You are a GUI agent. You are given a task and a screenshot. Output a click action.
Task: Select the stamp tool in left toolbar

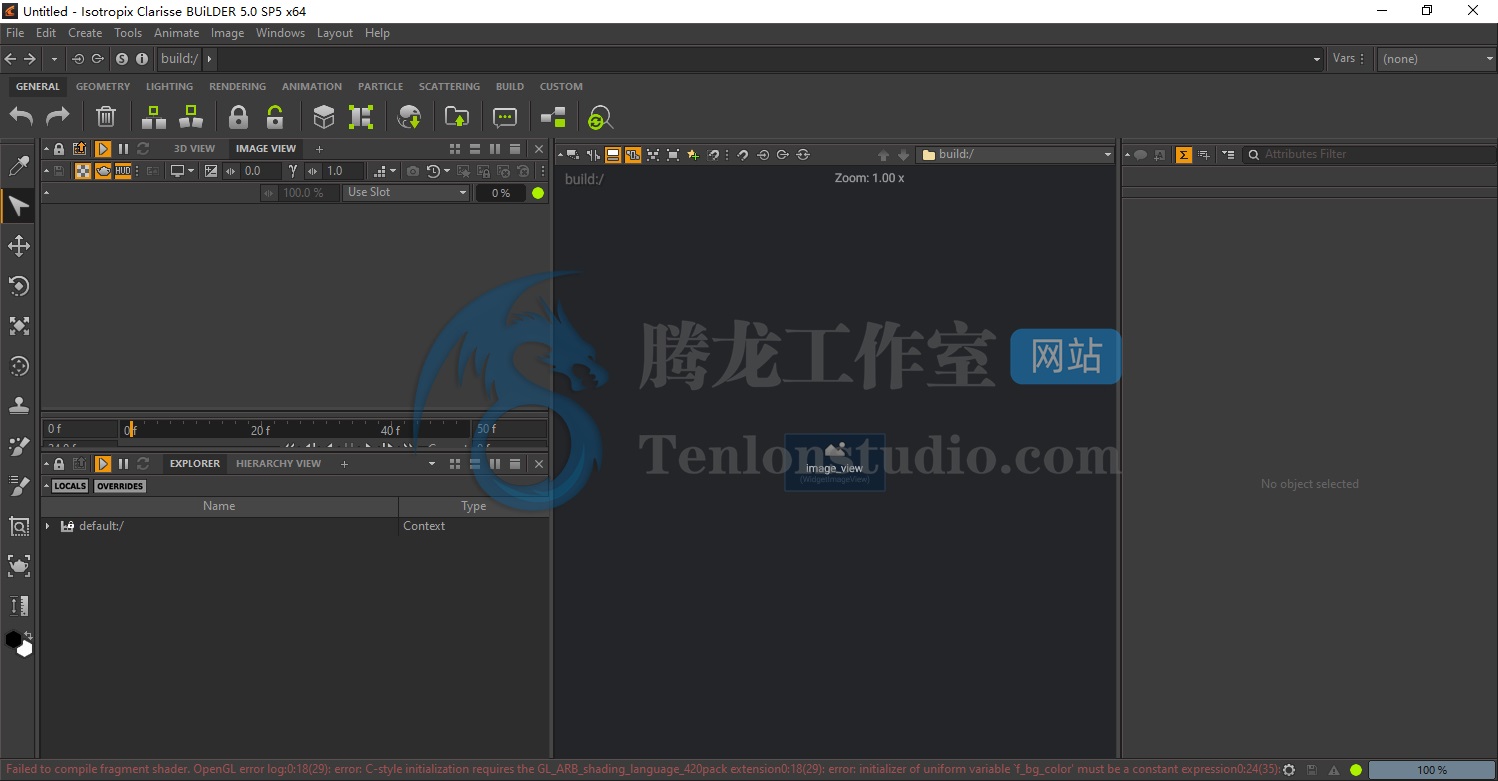pyautogui.click(x=19, y=405)
